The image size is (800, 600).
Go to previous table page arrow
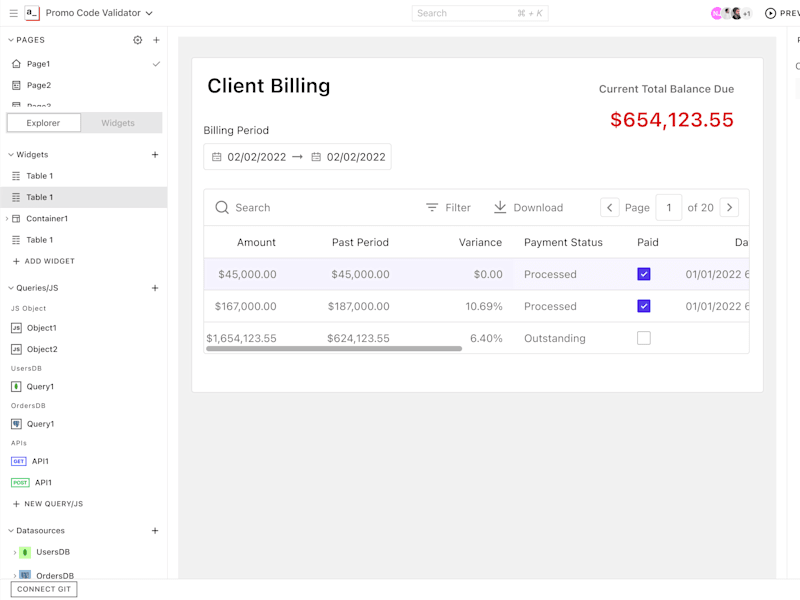tap(610, 207)
